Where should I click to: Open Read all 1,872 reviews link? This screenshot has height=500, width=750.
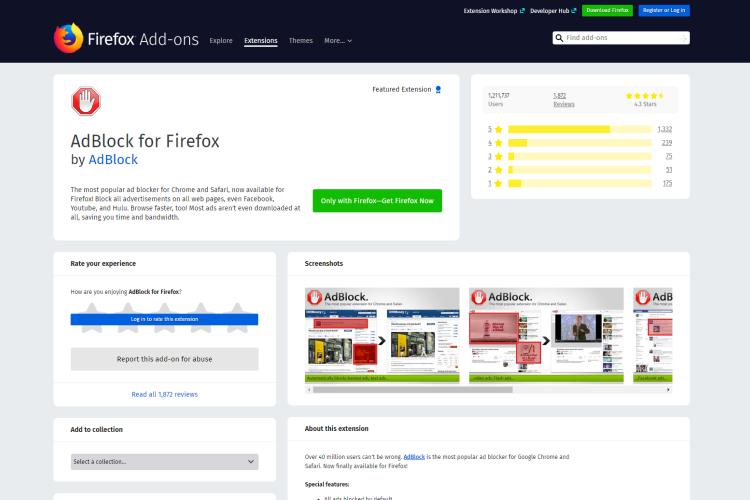[x=165, y=394]
